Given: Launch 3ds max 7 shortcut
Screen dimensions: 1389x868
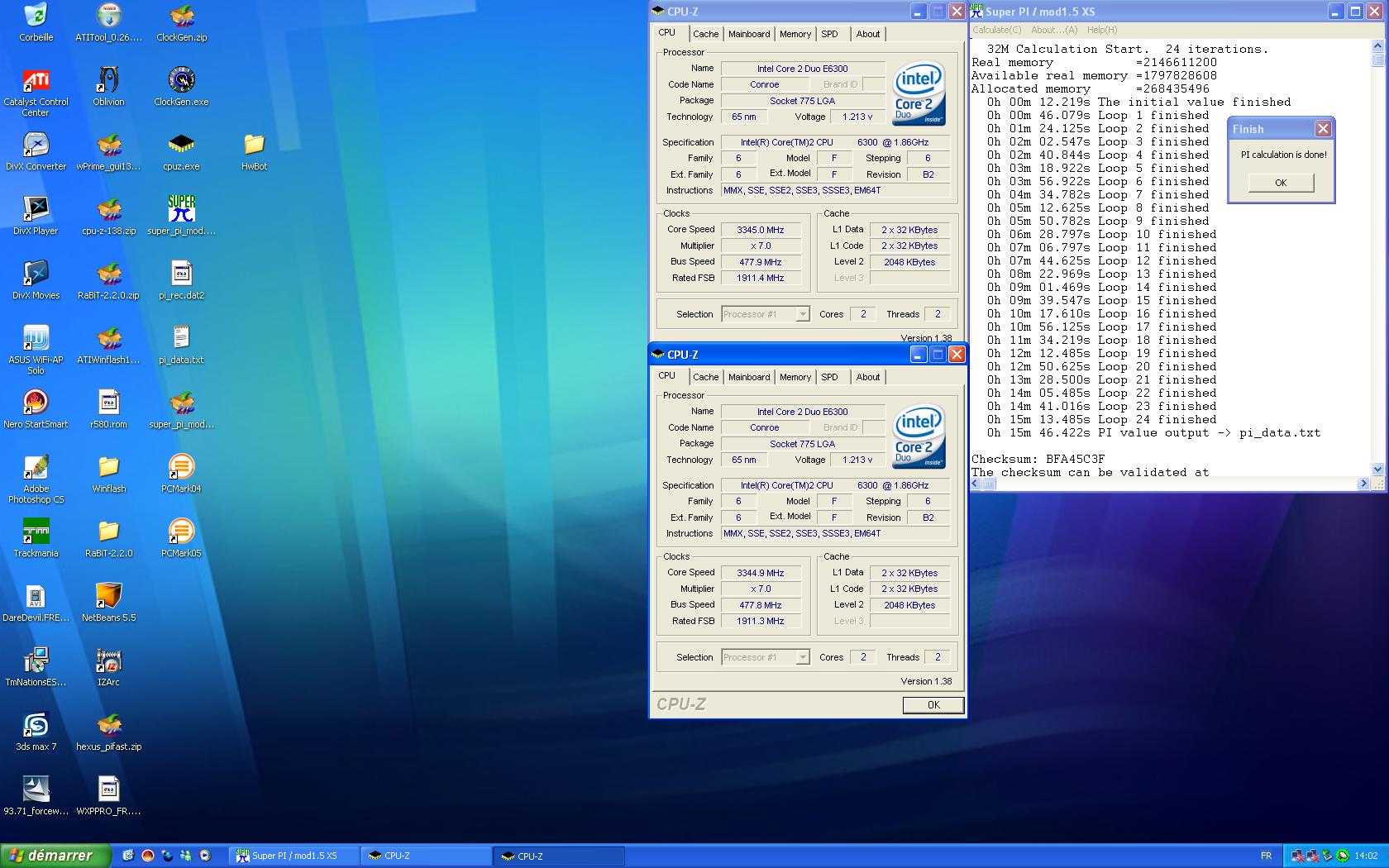Looking at the screenshot, I should tap(36, 724).
